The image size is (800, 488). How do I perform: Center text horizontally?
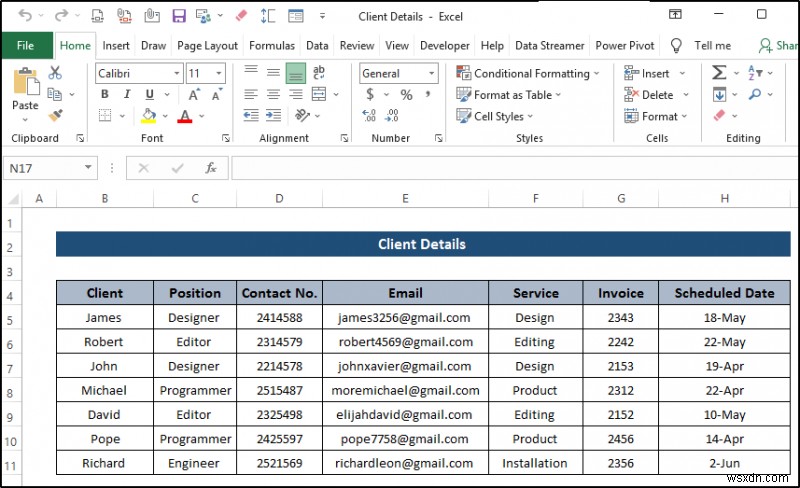point(273,94)
